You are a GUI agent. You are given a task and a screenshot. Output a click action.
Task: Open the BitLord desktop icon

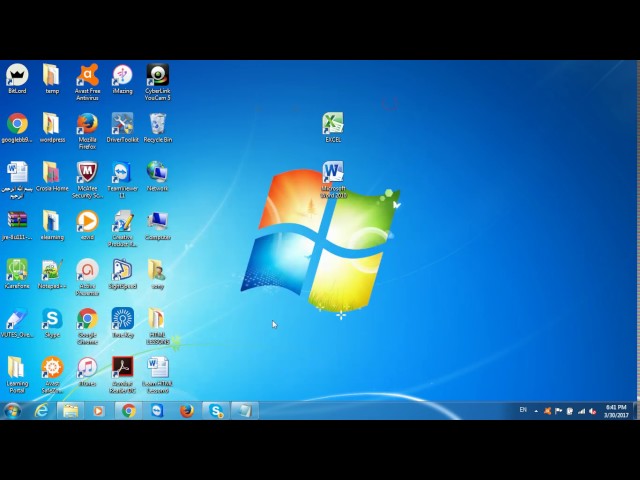pos(17,76)
